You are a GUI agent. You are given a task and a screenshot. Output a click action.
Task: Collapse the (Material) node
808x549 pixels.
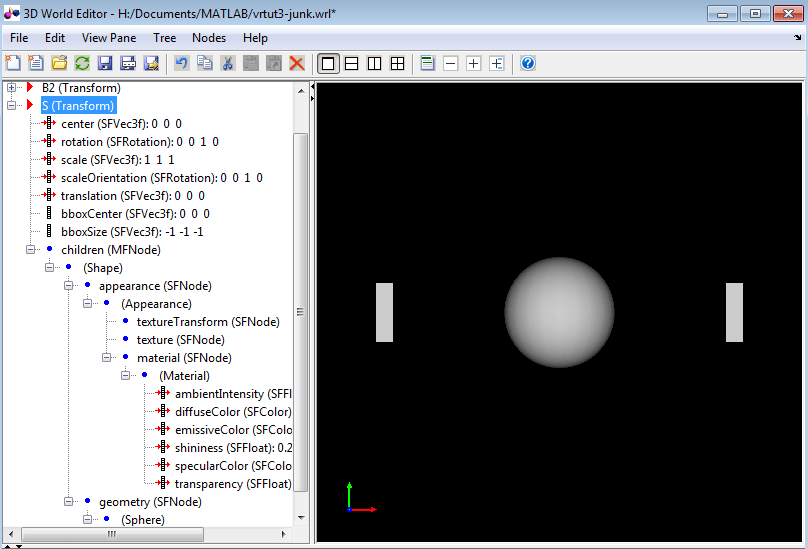click(126, 375)
